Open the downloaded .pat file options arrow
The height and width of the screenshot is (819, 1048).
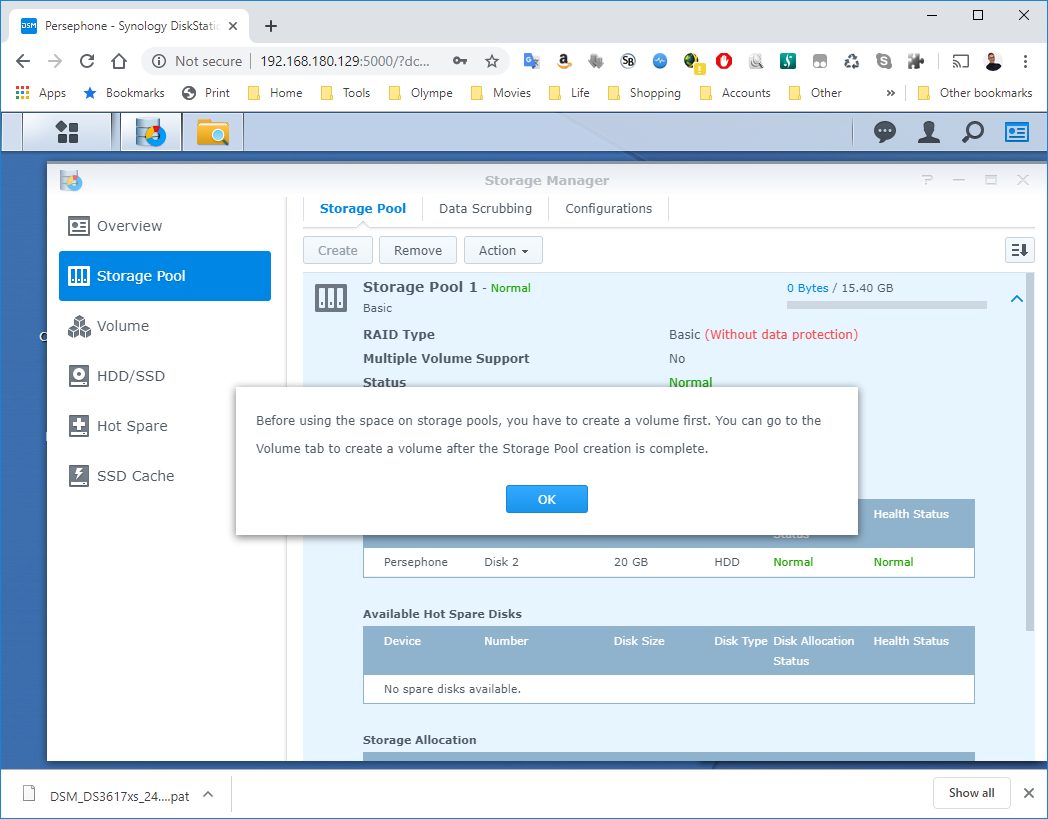pos(208,794)
